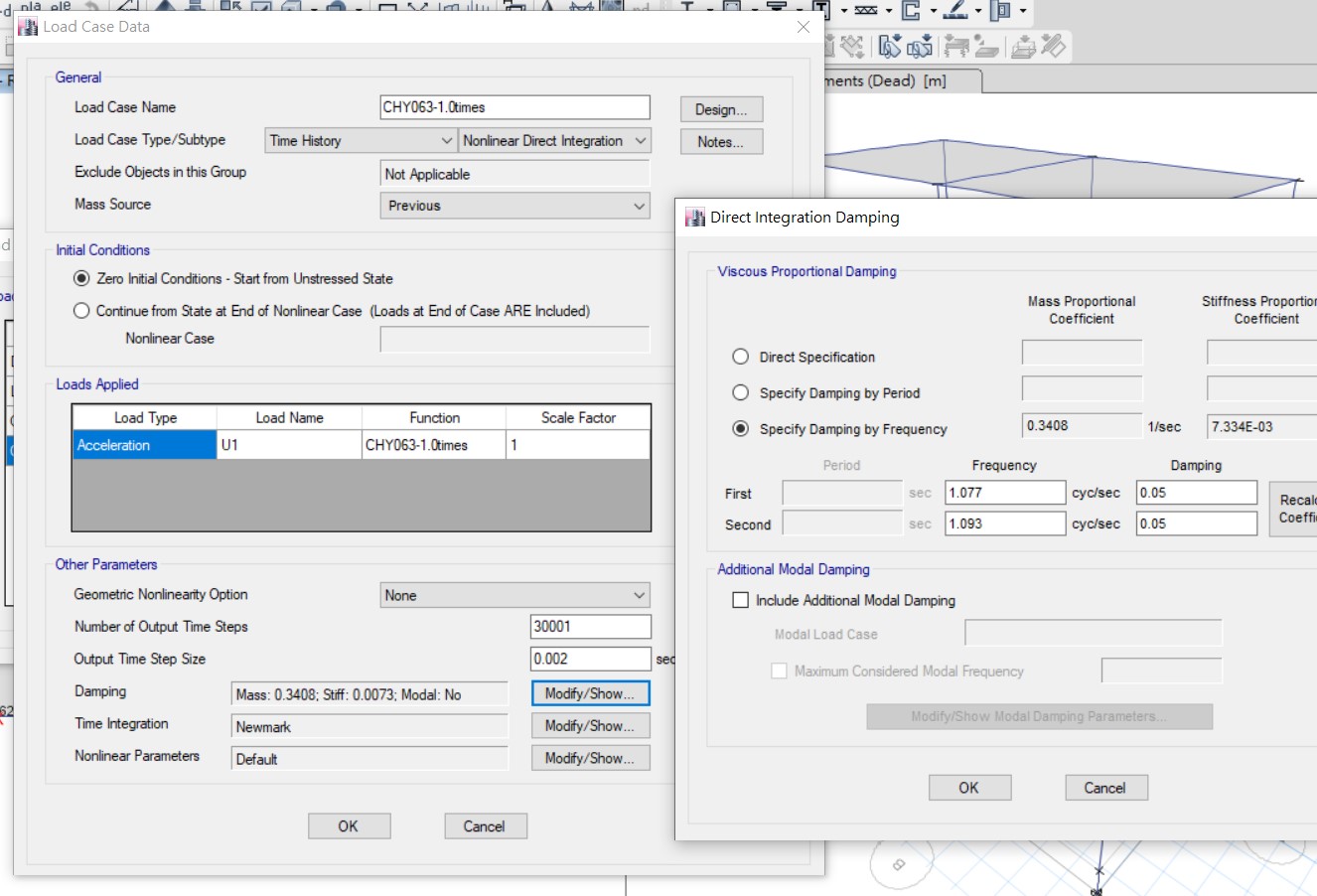The height and width of the screenshot is (896, 1317).
Task: Switch to the (Dead) [m] view tab
Action: [x=902, y=80]
